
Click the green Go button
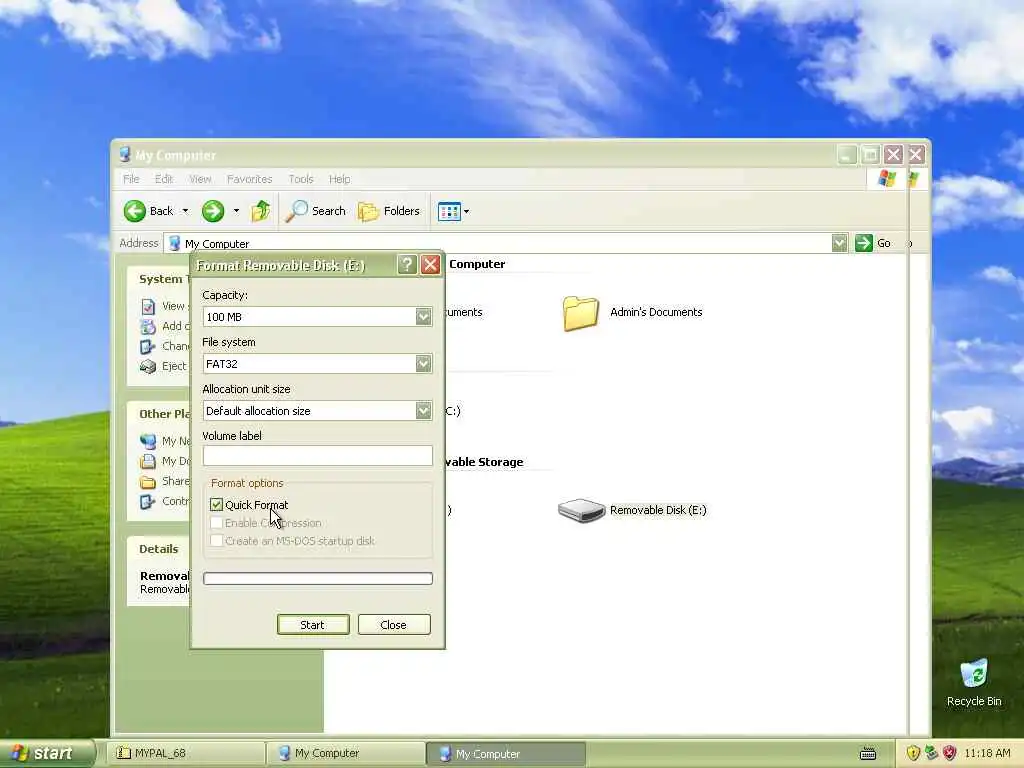tap(873, 243)
